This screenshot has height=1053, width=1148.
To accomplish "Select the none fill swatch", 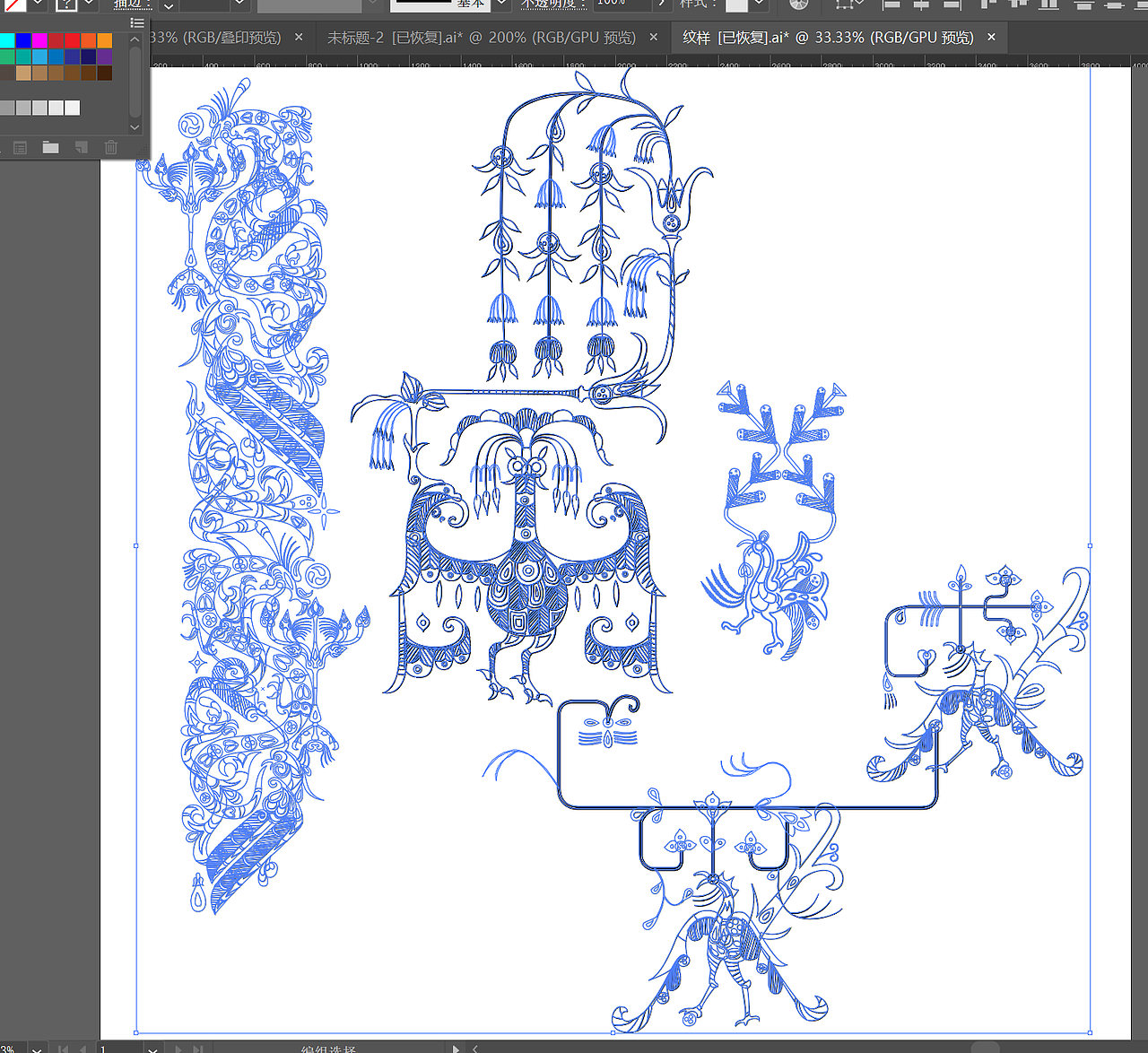I will (x=15, y=4).
